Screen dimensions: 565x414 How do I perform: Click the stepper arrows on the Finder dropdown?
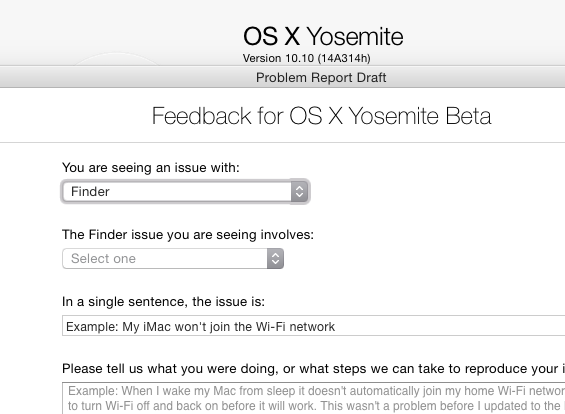[299, 191]
